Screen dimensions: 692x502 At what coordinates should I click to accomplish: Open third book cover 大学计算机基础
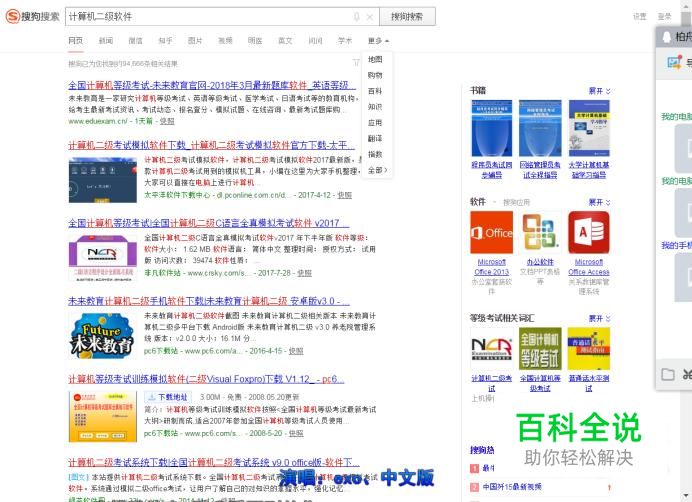click(589, 128)
